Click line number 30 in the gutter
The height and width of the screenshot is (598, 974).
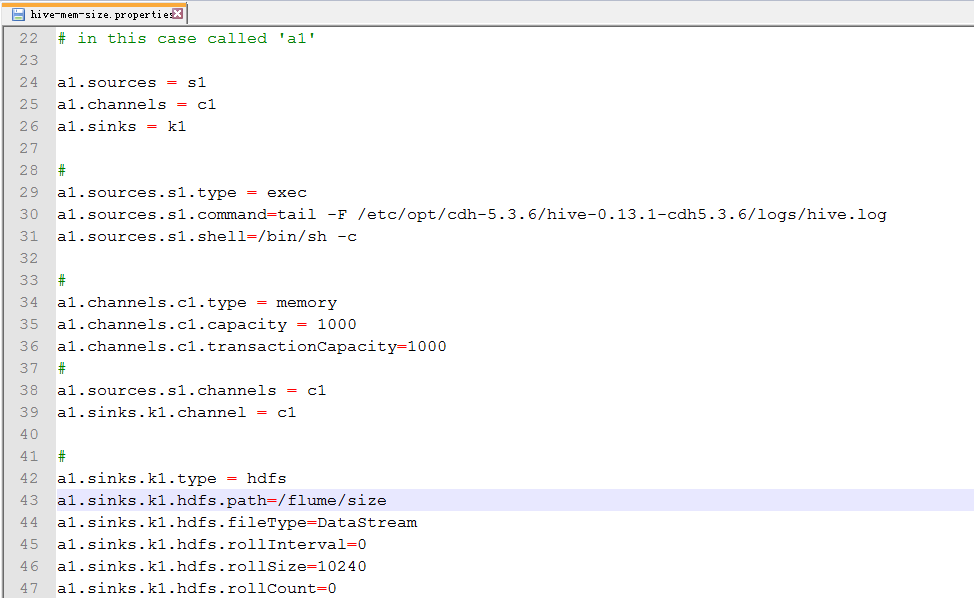point(29,214)
